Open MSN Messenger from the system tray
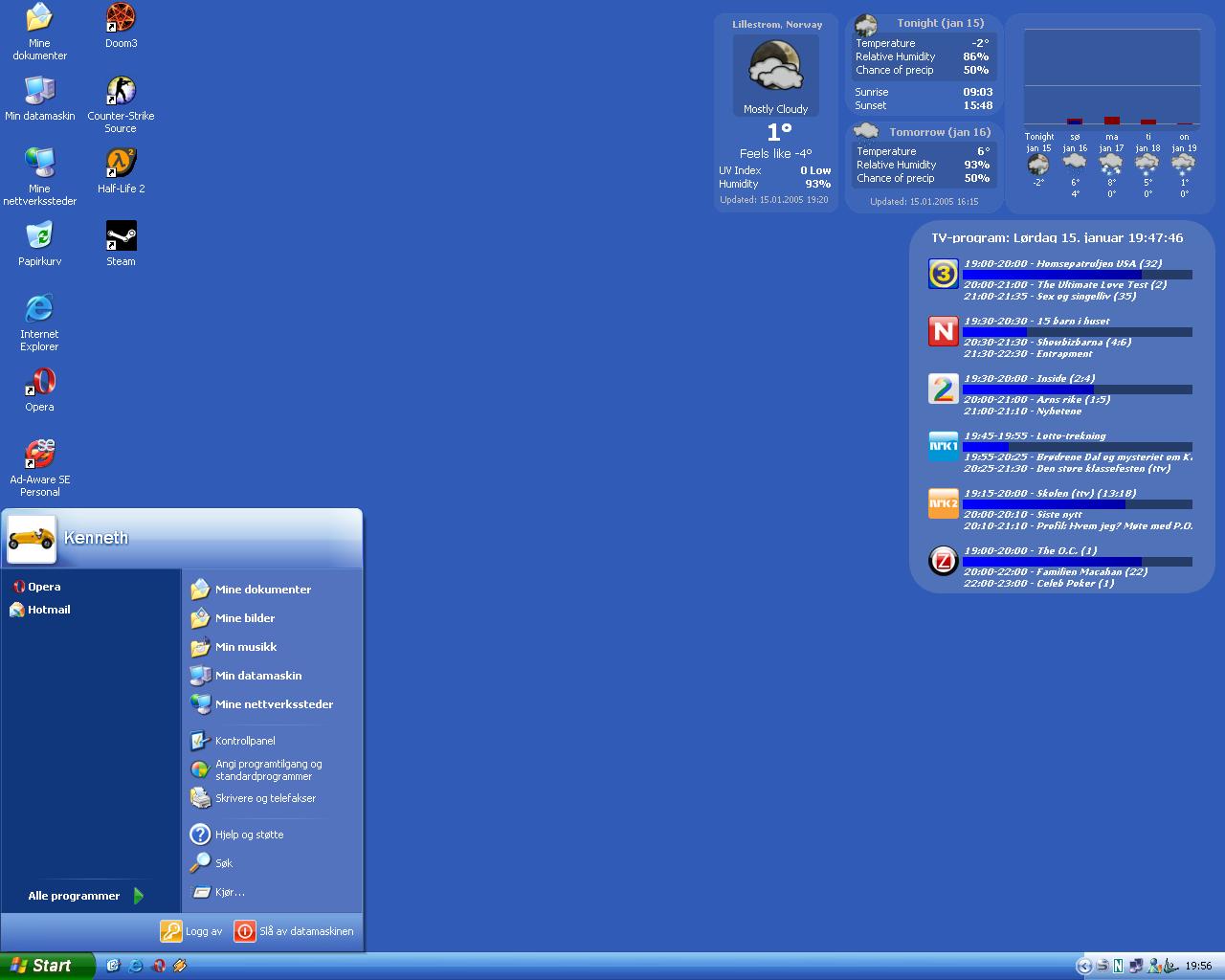The image size is (1225, 980). click(x=1154, y=966)
